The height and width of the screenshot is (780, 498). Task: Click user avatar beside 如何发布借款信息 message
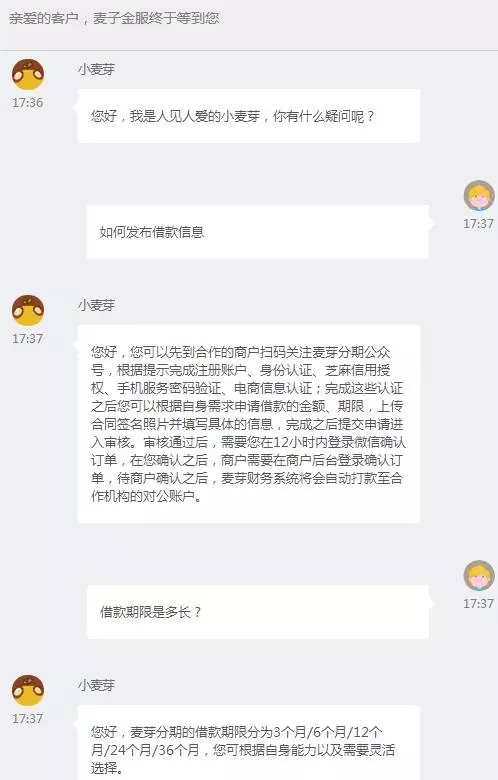point(479,196)
